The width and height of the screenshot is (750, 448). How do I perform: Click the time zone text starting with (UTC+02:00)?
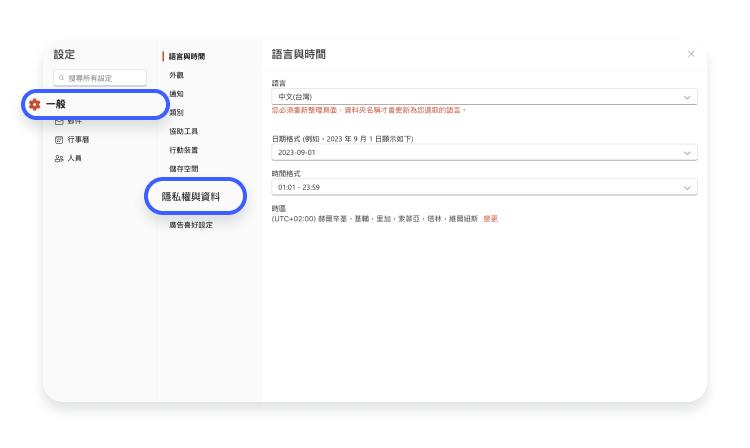click(375, 219)
